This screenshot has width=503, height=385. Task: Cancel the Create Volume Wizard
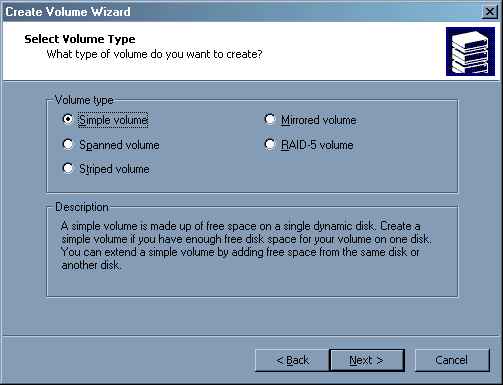tap(452, 360)
